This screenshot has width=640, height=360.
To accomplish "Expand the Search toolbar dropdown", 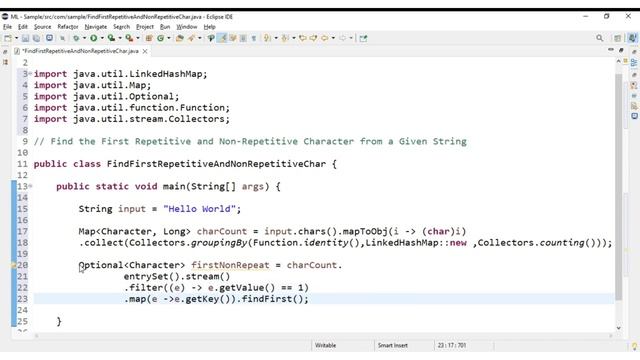I will tap(200, 38).
